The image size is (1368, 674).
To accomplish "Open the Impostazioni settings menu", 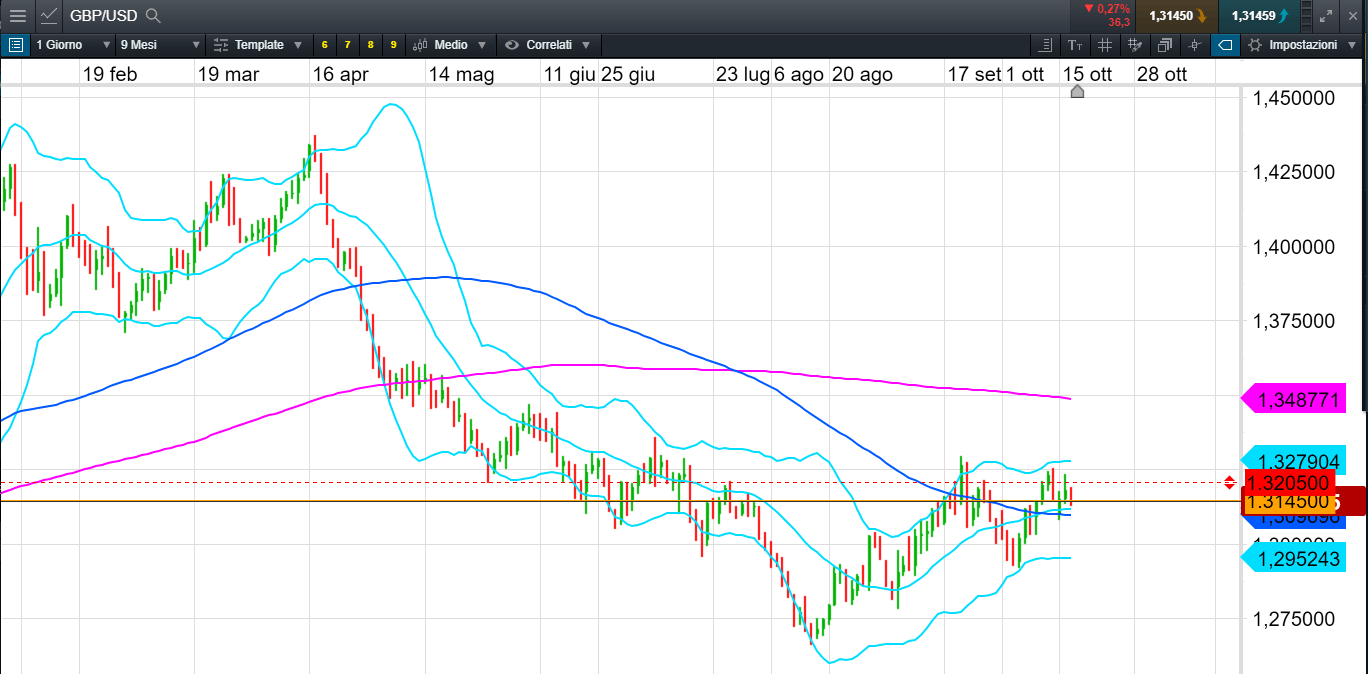I will 1303,45.
